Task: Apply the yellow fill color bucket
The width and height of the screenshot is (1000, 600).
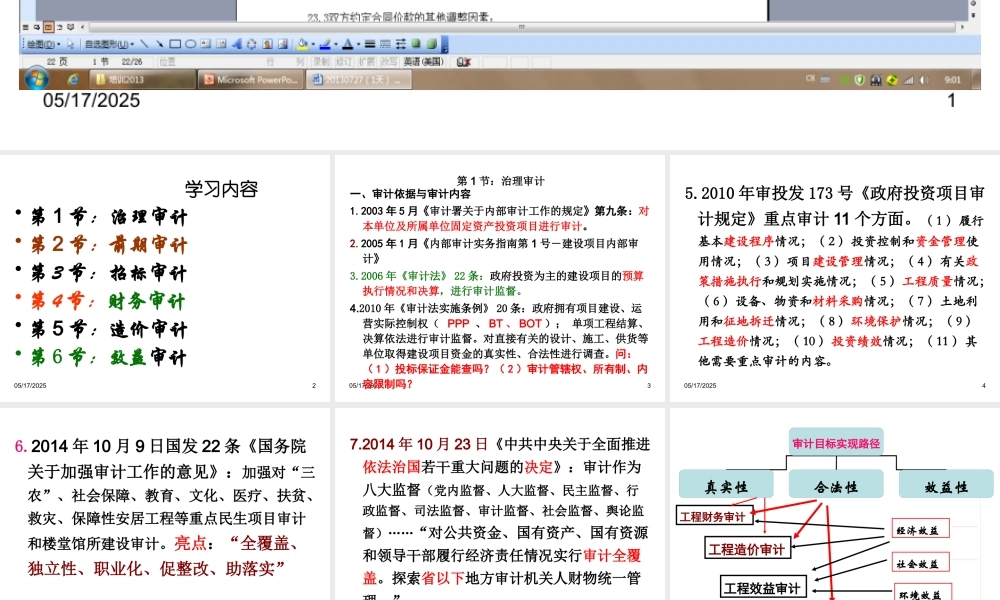Action: tap(302, 44)
